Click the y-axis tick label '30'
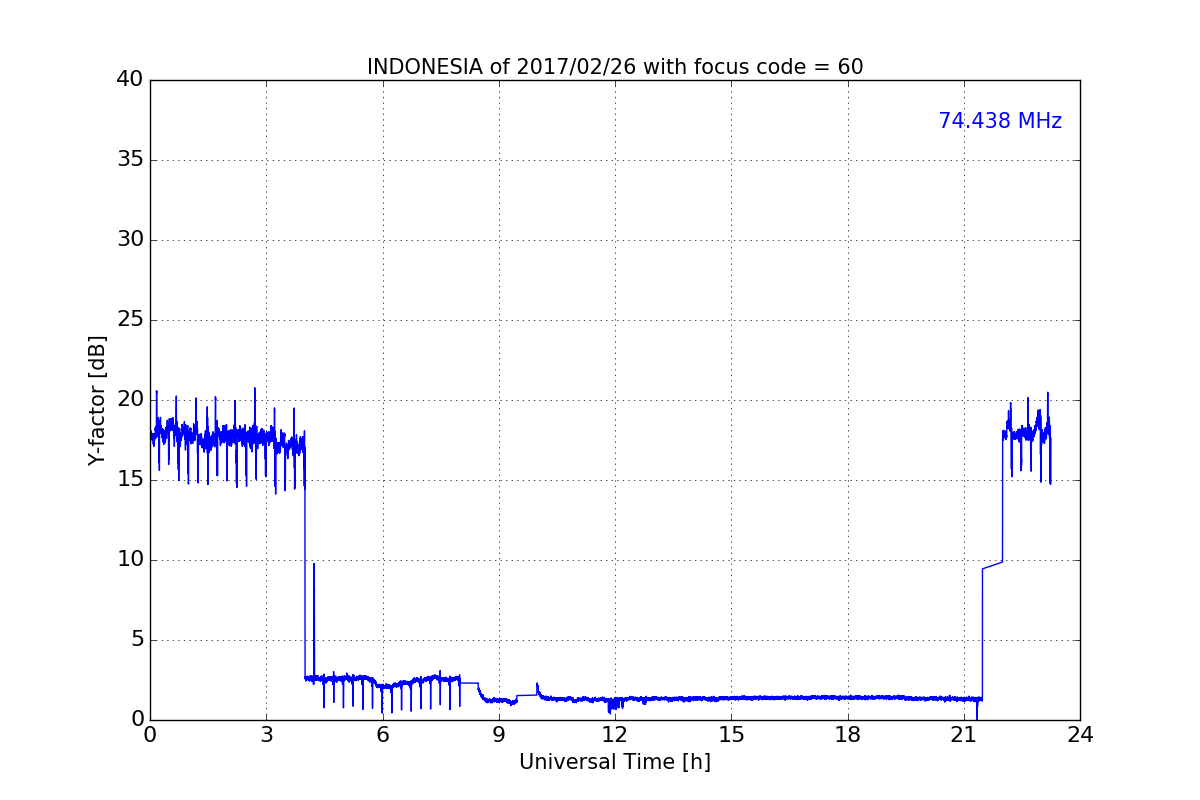Image resolution: width=1200 pixels, height=800 pixels. 130,240
